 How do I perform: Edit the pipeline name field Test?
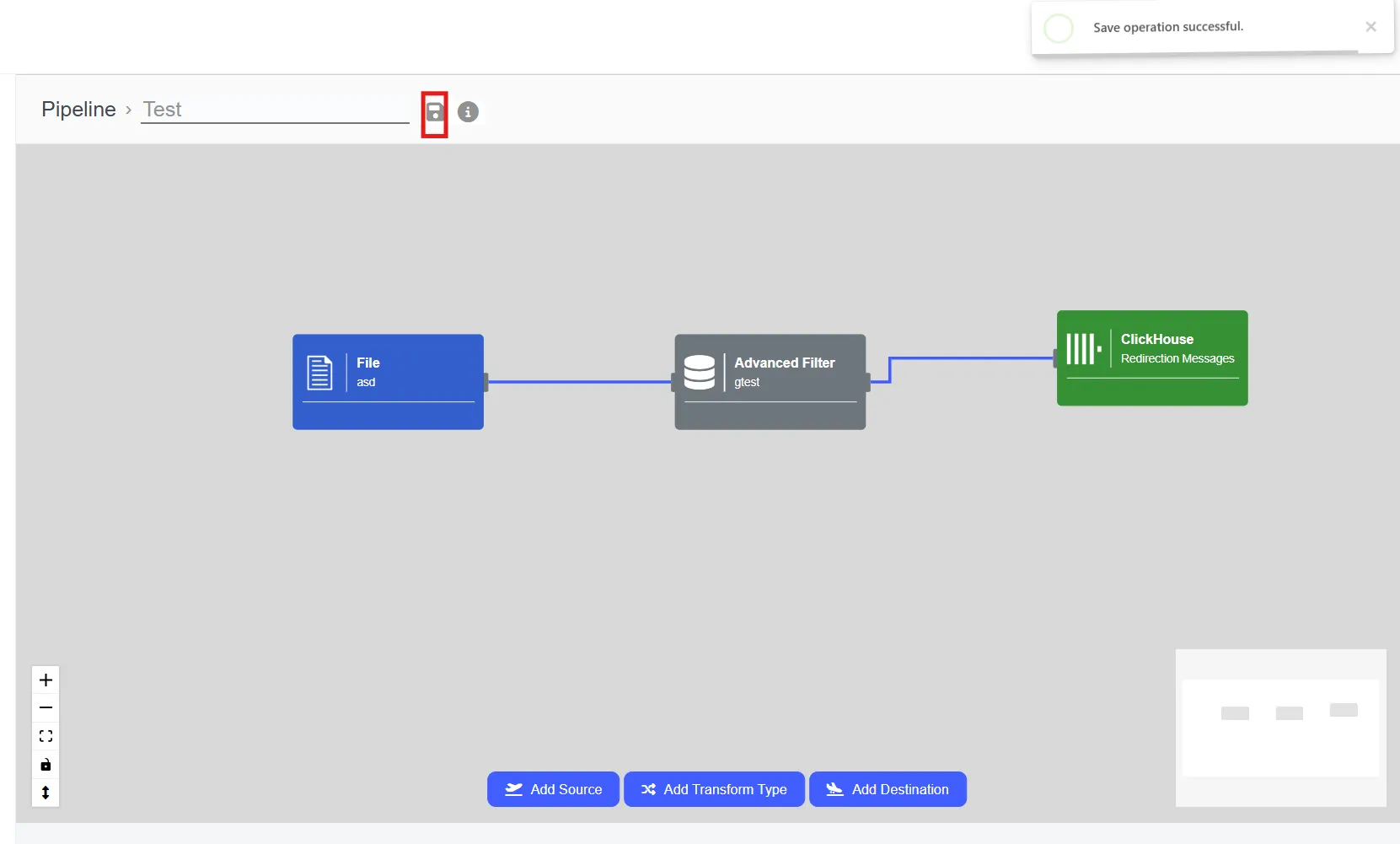(x=275, y=110)
